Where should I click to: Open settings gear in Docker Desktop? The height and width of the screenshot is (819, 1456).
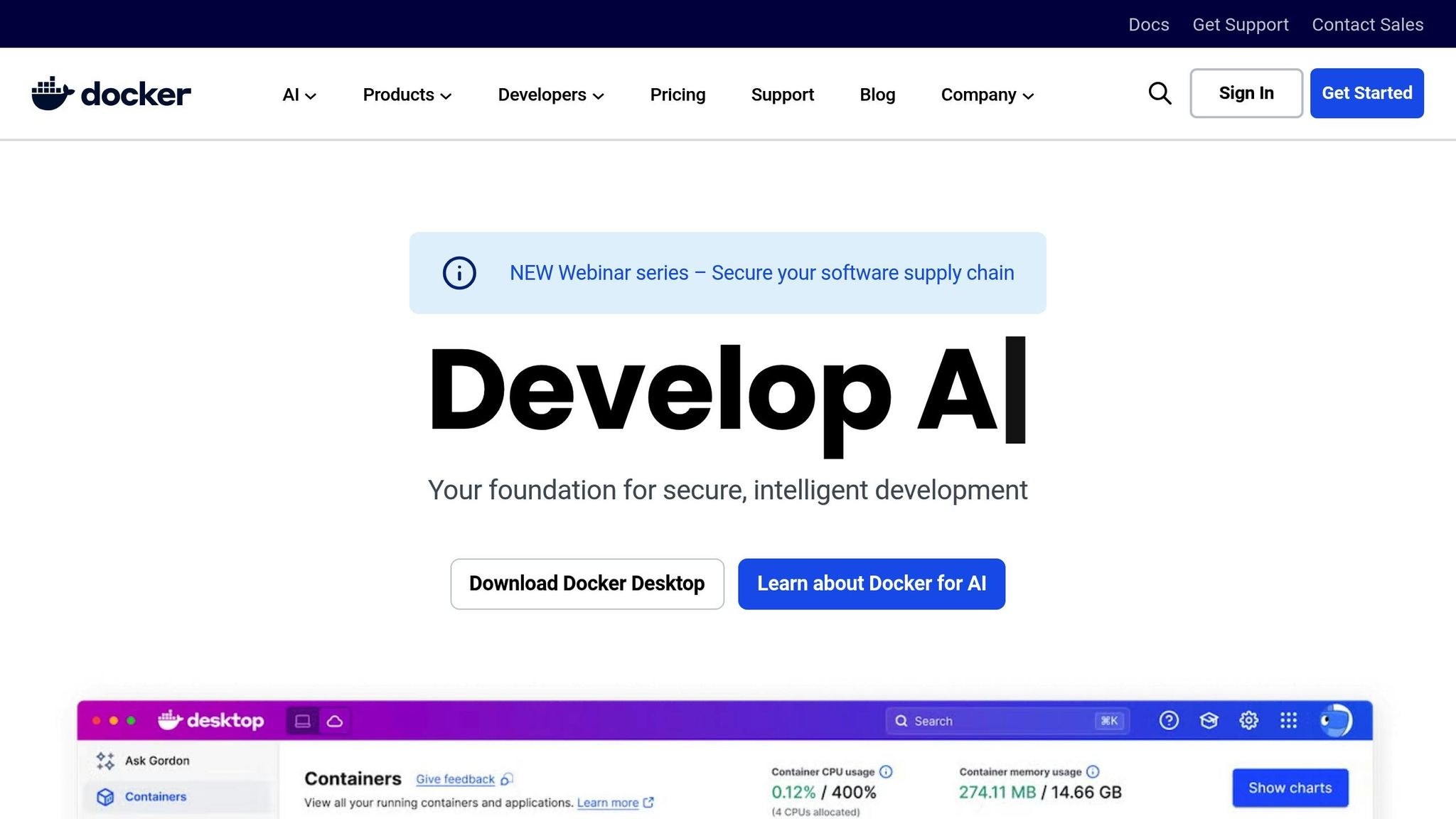click(1248, 721)
